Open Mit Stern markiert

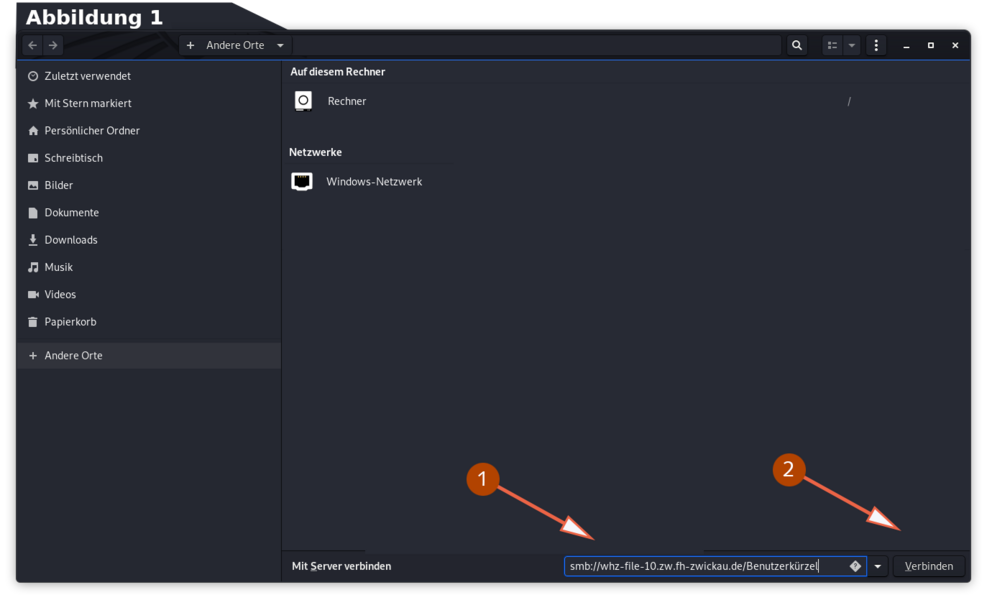[x=149, y=103]
